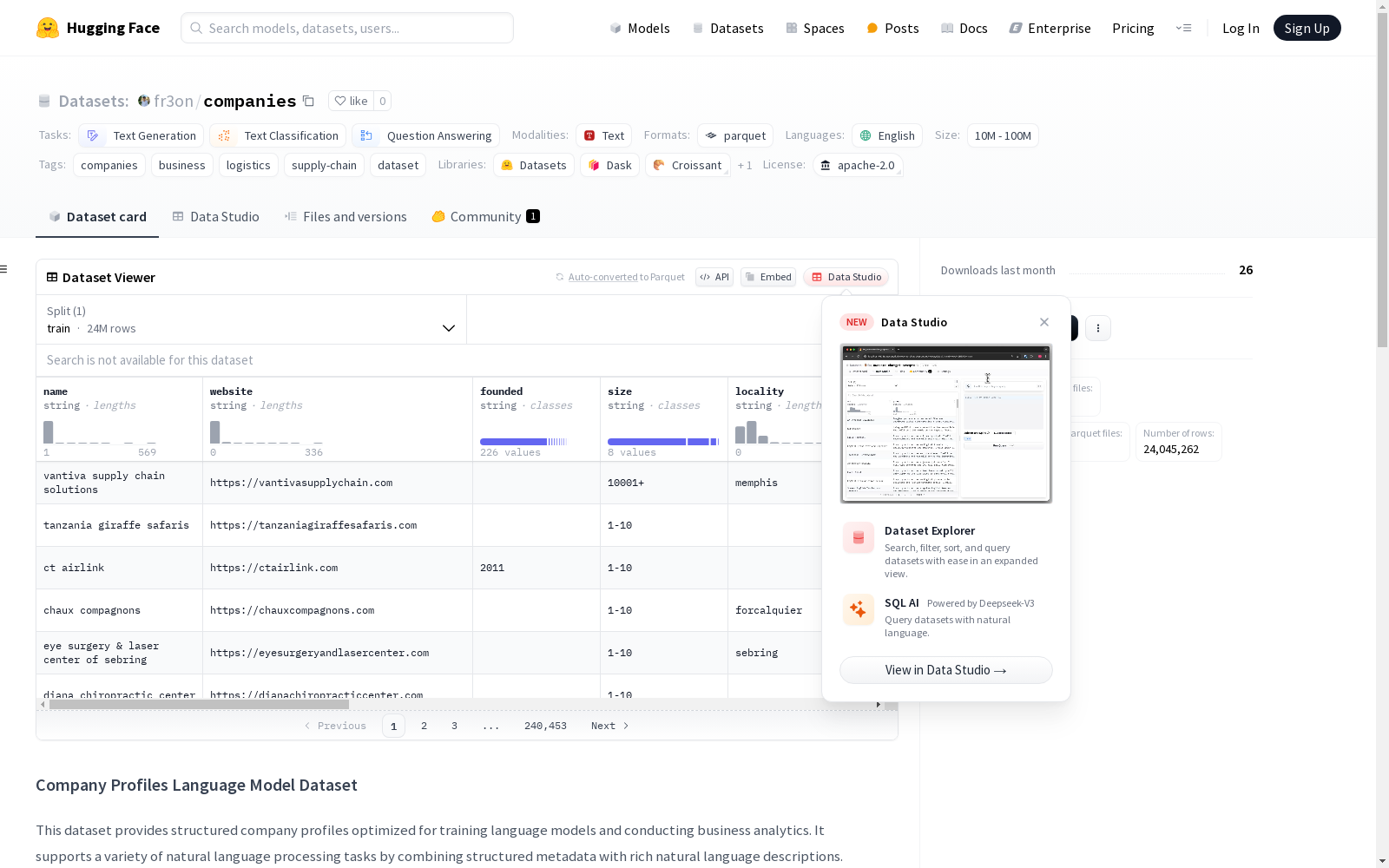This screenshot has width=1389, height=868.
Task: Close the Data Studio popup
Action: click(x=1044, y=322)
